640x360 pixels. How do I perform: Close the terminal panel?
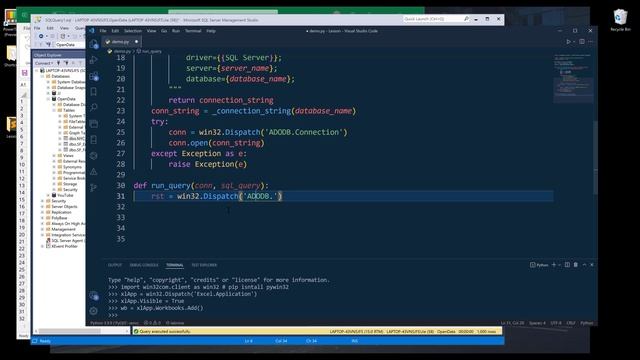click(592, 265)
